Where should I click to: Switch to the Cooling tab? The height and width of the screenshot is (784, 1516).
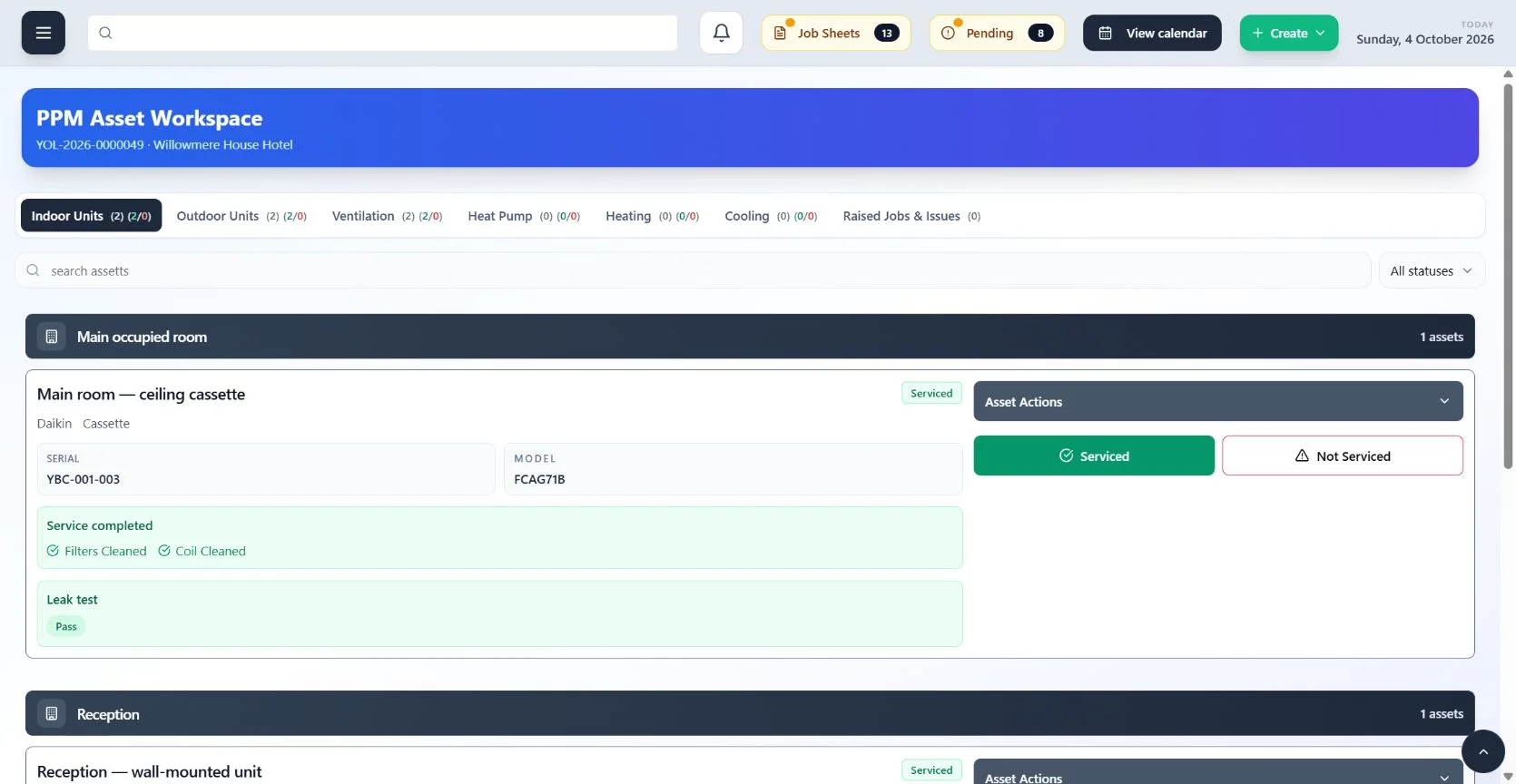pyautogui.click(x=771, y=216)
